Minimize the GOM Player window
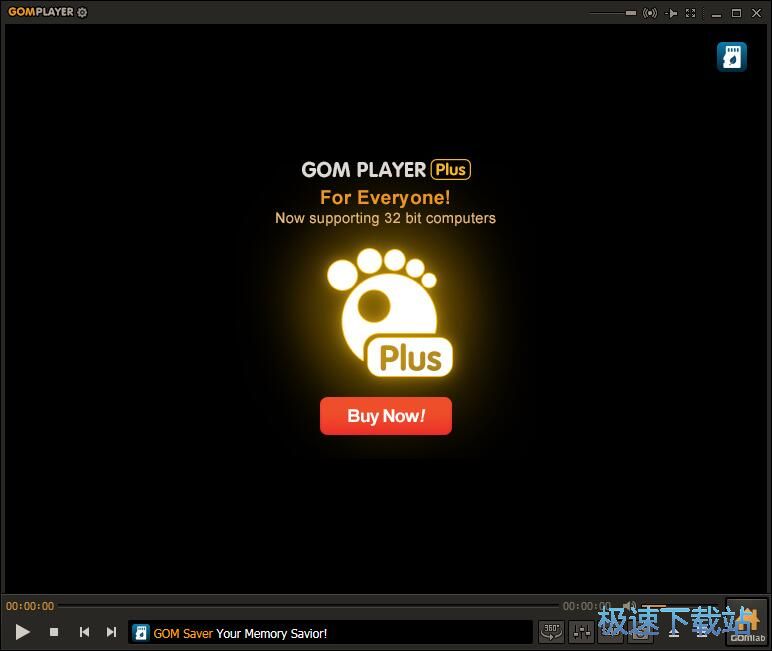Screen dimensions: 772x651 tap(716, 14)
